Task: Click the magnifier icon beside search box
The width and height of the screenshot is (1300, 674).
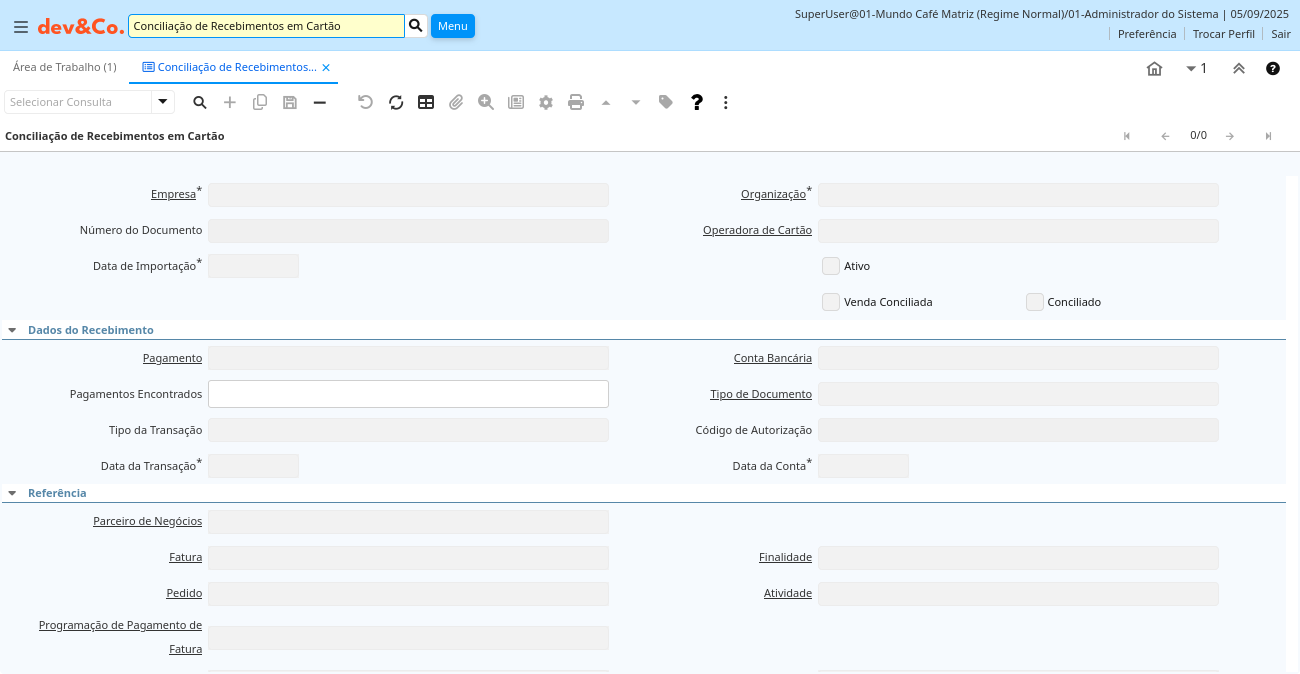Action: (417, 26)
